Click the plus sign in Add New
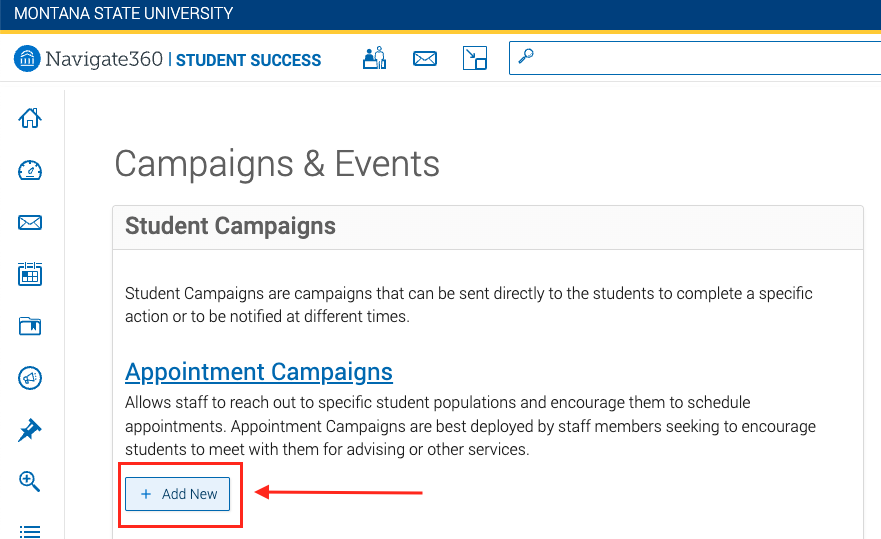881x539 pixels. [146, 494]
